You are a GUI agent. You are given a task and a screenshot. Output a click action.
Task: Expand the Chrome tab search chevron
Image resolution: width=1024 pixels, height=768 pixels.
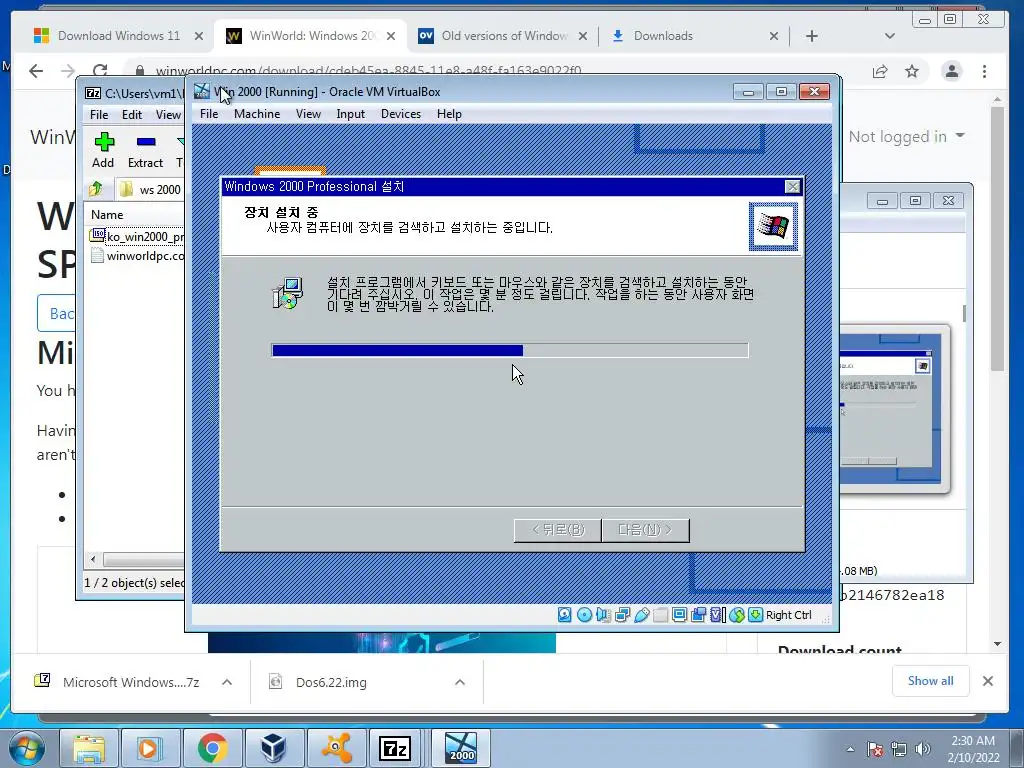tap(889, 36)
